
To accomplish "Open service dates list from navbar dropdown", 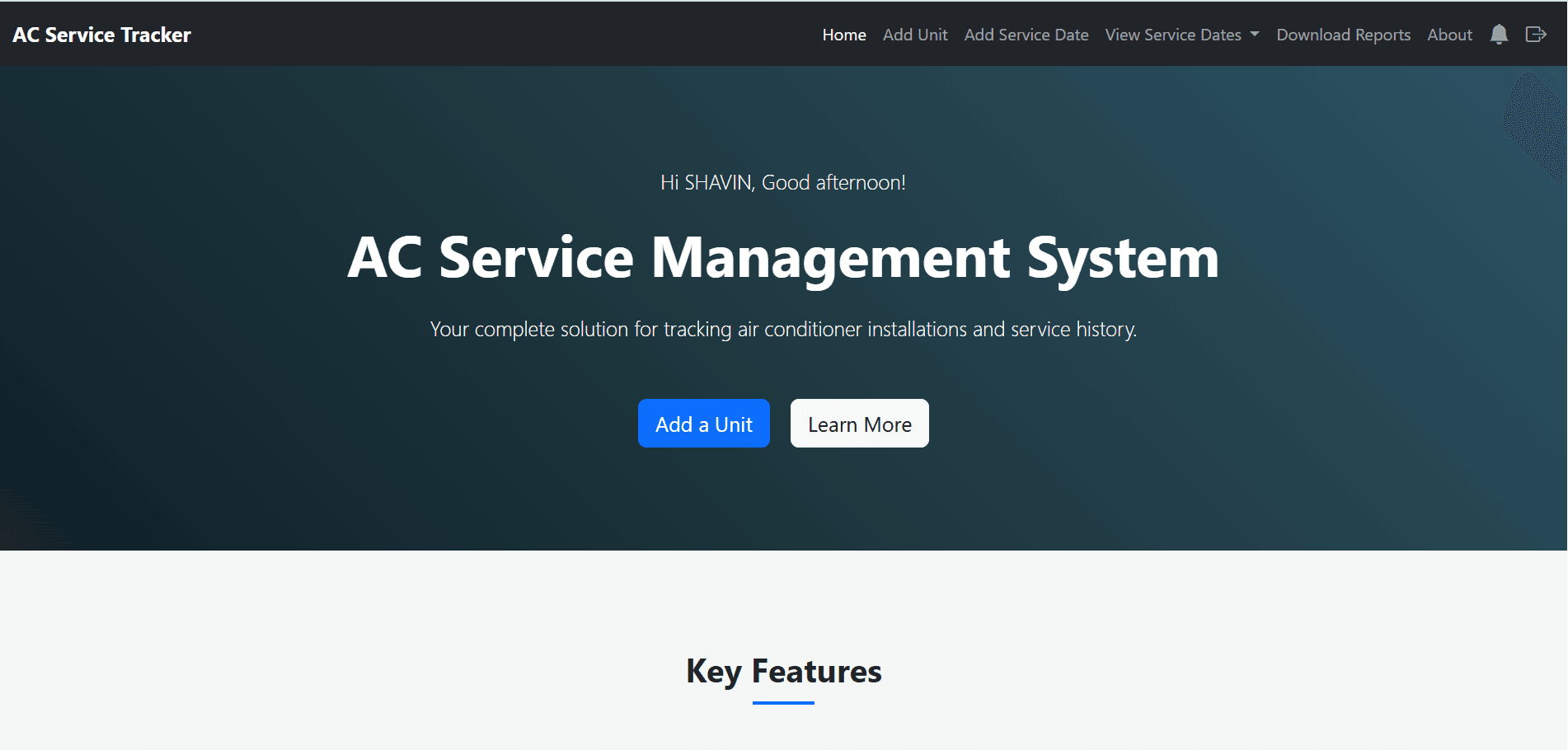I will pos(1181,35).
